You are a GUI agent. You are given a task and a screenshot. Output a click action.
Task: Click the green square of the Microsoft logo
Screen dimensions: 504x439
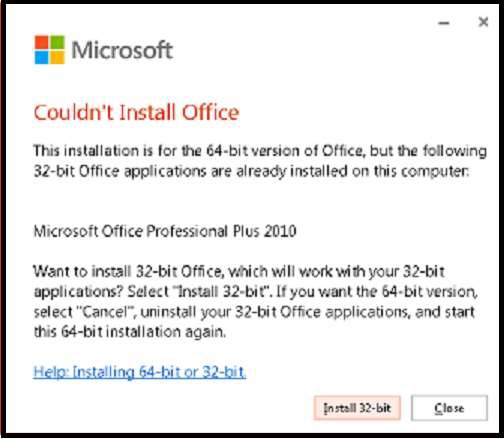57,42
